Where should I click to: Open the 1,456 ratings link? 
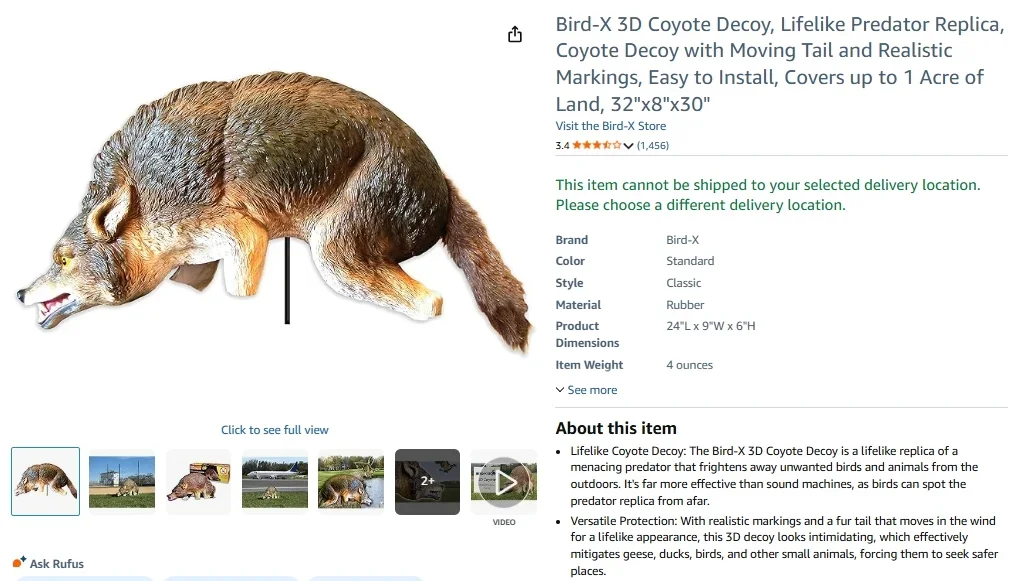click(x=653, y=146)
